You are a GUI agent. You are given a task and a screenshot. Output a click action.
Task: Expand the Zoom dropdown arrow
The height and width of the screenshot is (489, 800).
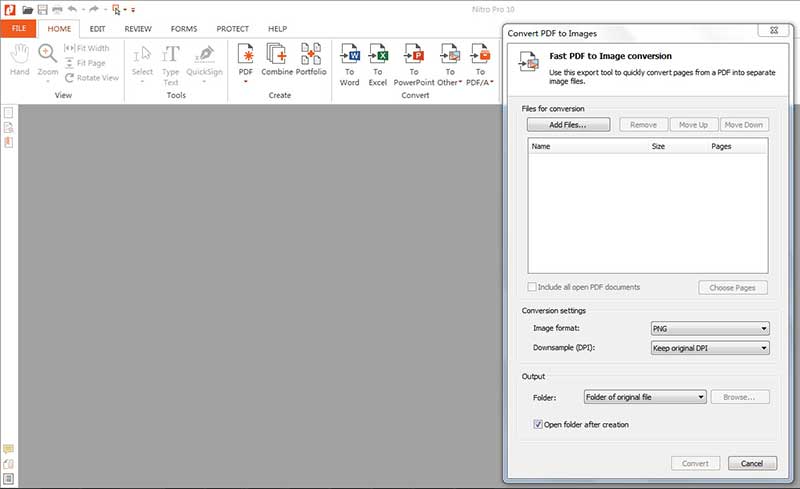pos(47,82)
